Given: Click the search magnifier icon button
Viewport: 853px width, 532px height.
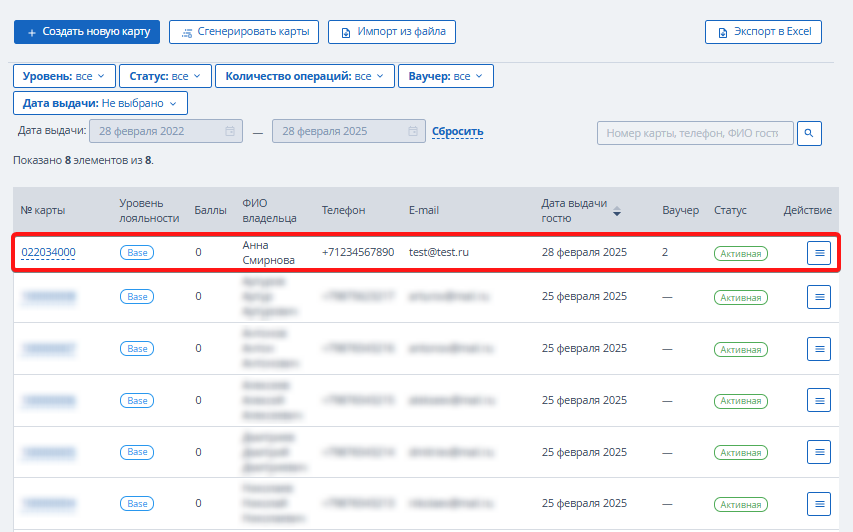Looking at the screenshot, I should 809,133.
